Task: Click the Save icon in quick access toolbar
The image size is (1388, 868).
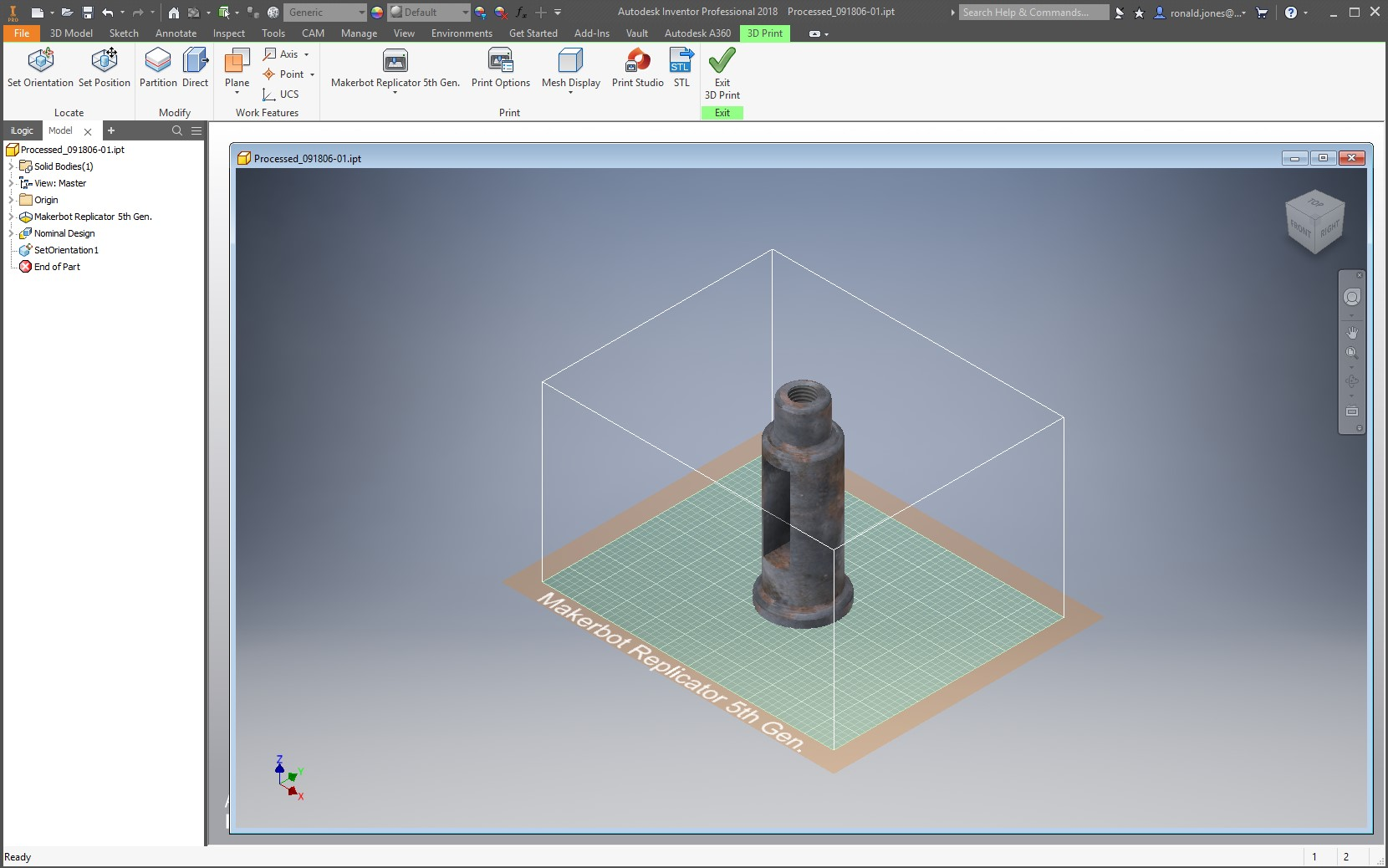Action: point(87,13)
